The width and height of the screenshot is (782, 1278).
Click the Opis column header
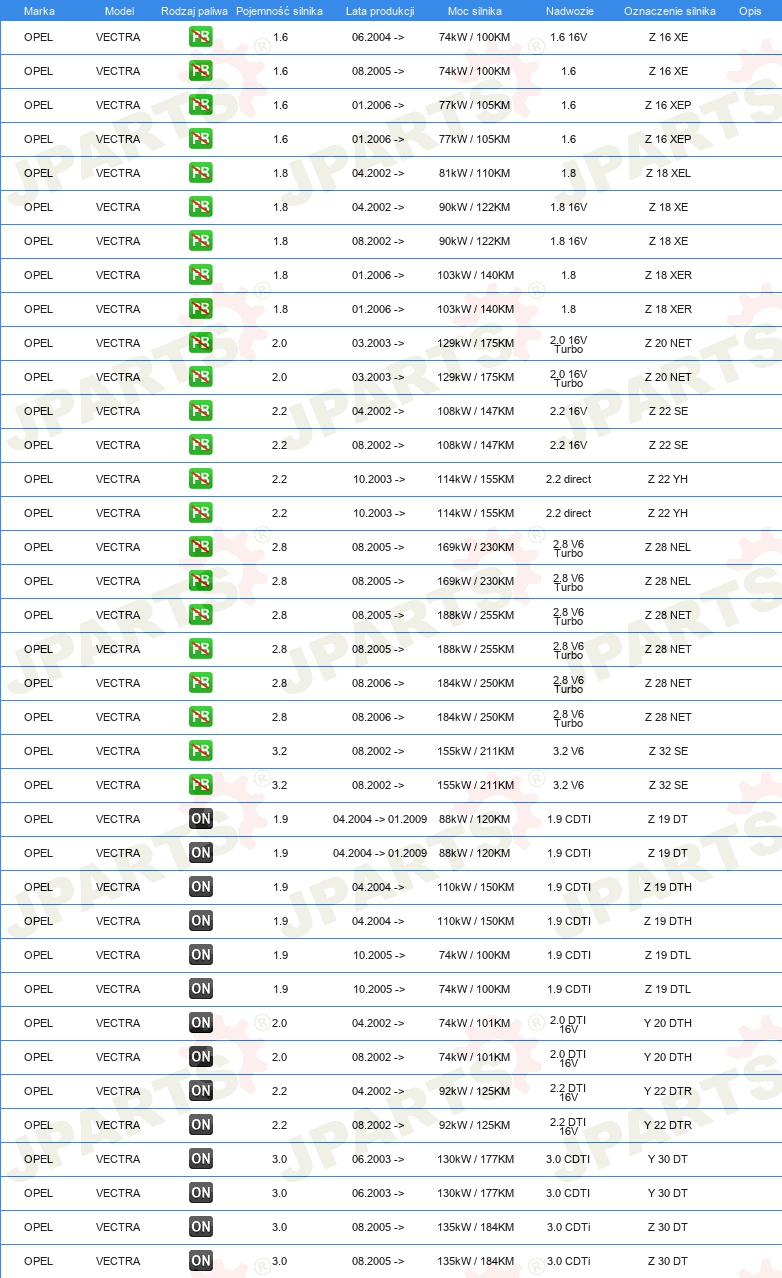tap(750, 11)
